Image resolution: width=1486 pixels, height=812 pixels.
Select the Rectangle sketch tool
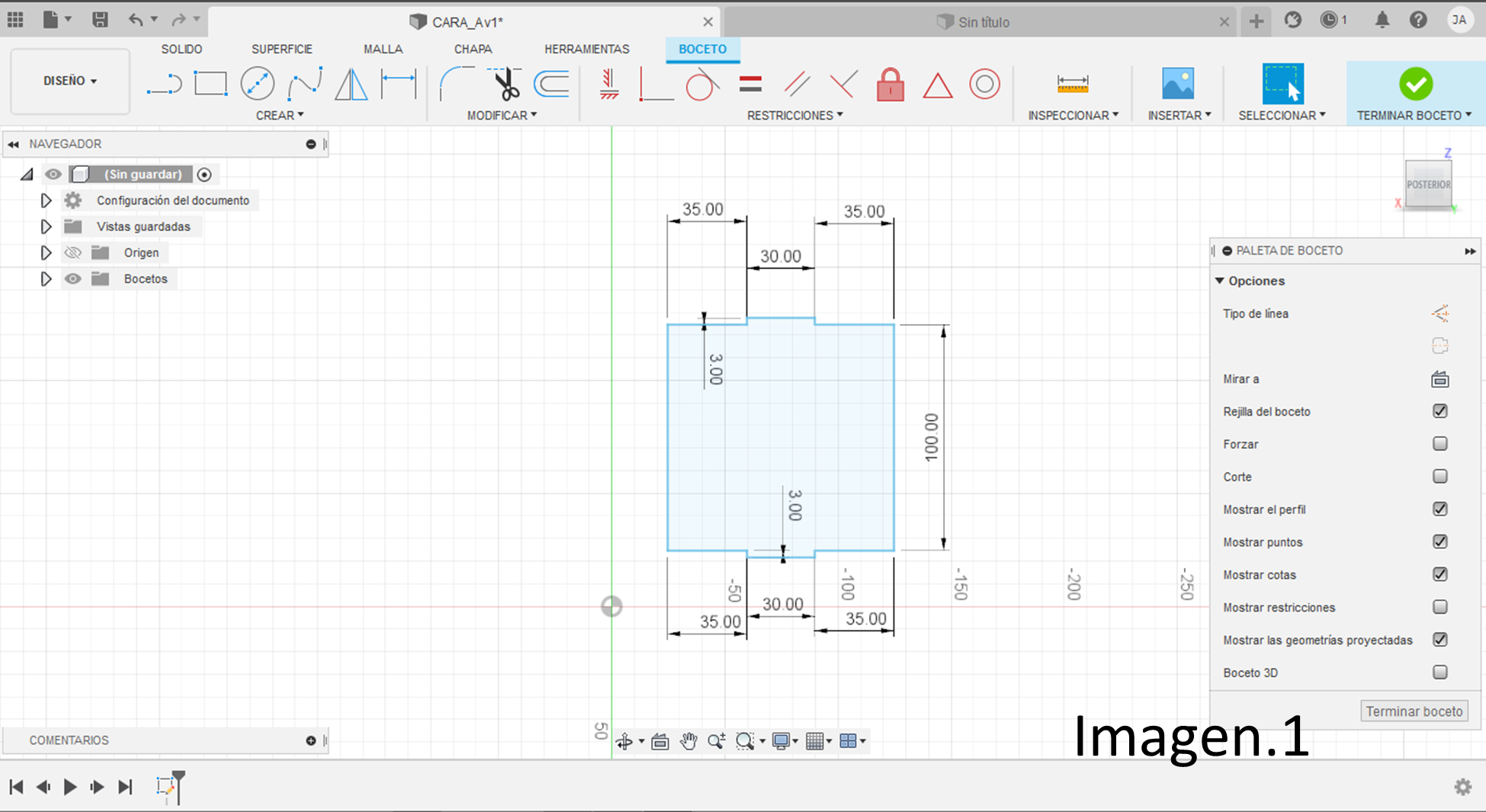pos(210,84)
